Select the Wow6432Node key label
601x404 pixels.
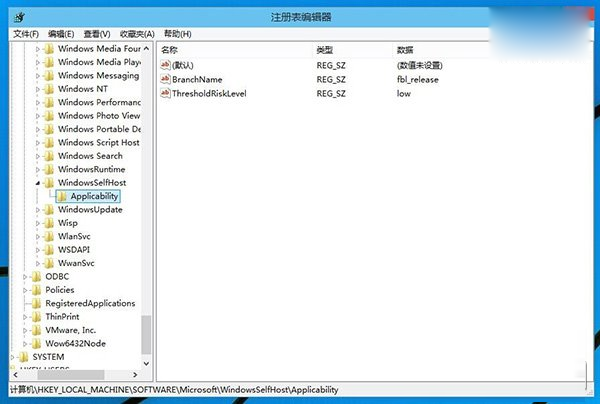76,343
